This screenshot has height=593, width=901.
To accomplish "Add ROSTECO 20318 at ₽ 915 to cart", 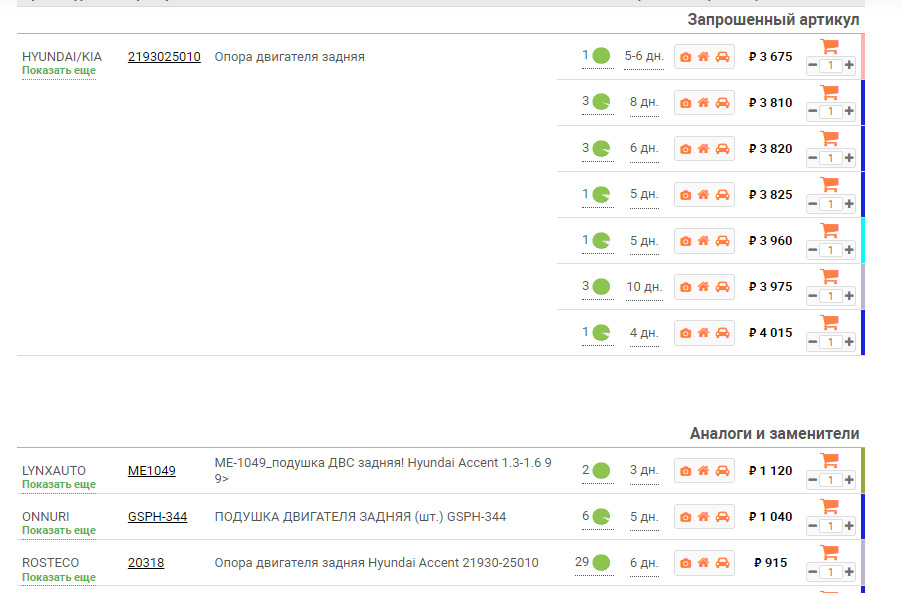I will click(x=829, y=552).
